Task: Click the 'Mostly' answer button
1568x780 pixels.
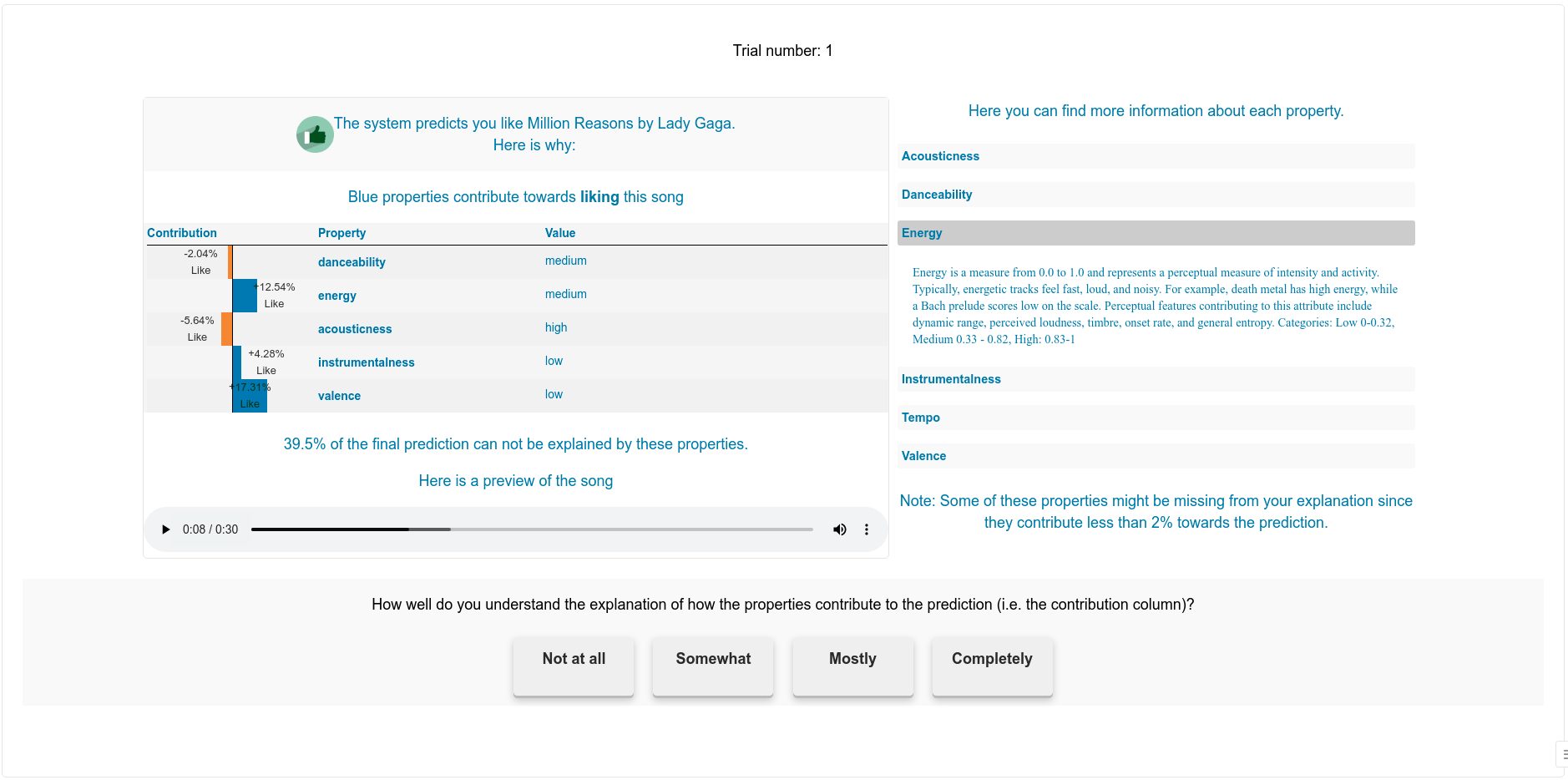Action: pyautogui.click(x=852, y=666)
